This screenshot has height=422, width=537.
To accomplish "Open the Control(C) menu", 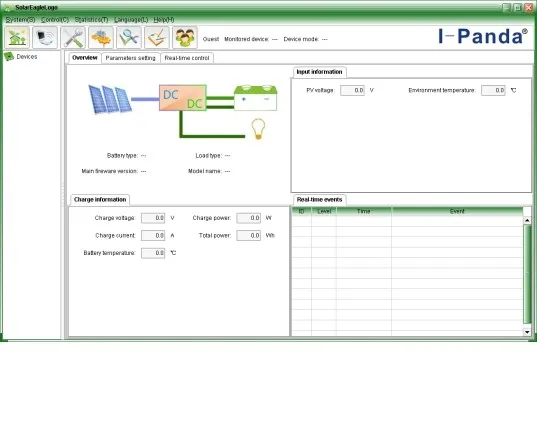I will (x=55, y=20).
